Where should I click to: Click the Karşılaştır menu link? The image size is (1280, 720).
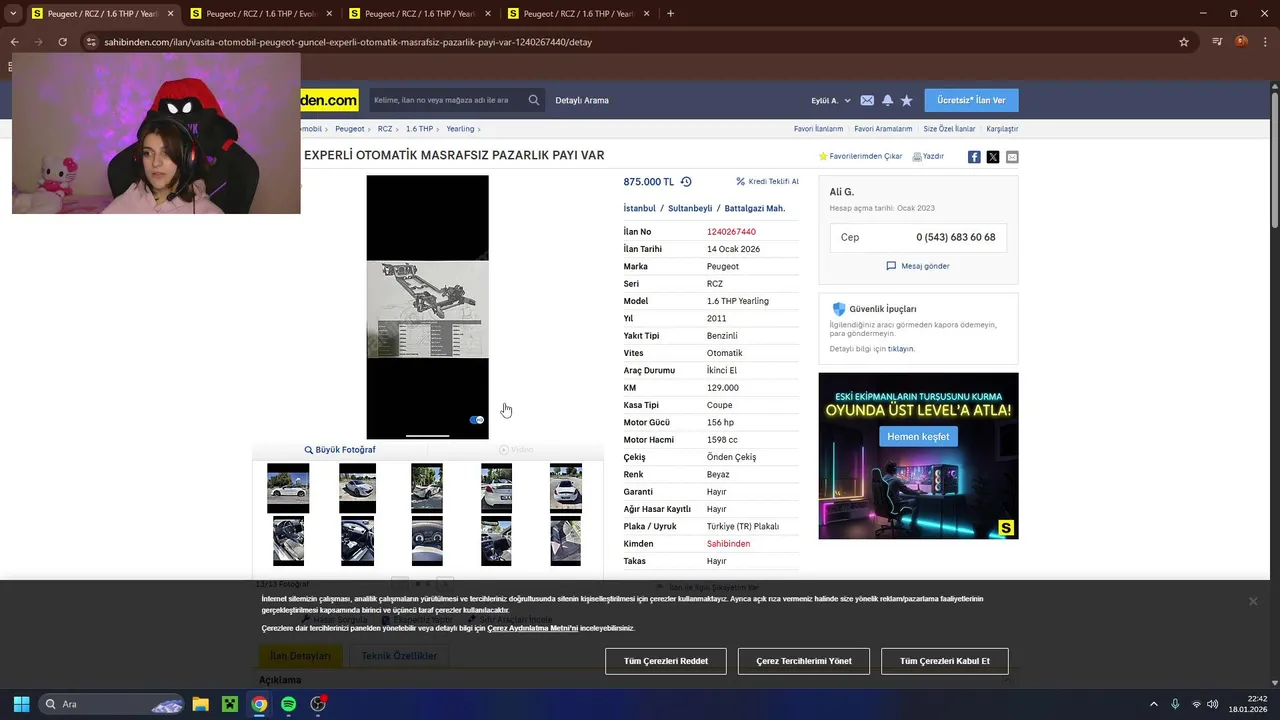(x=1002, y=129)
